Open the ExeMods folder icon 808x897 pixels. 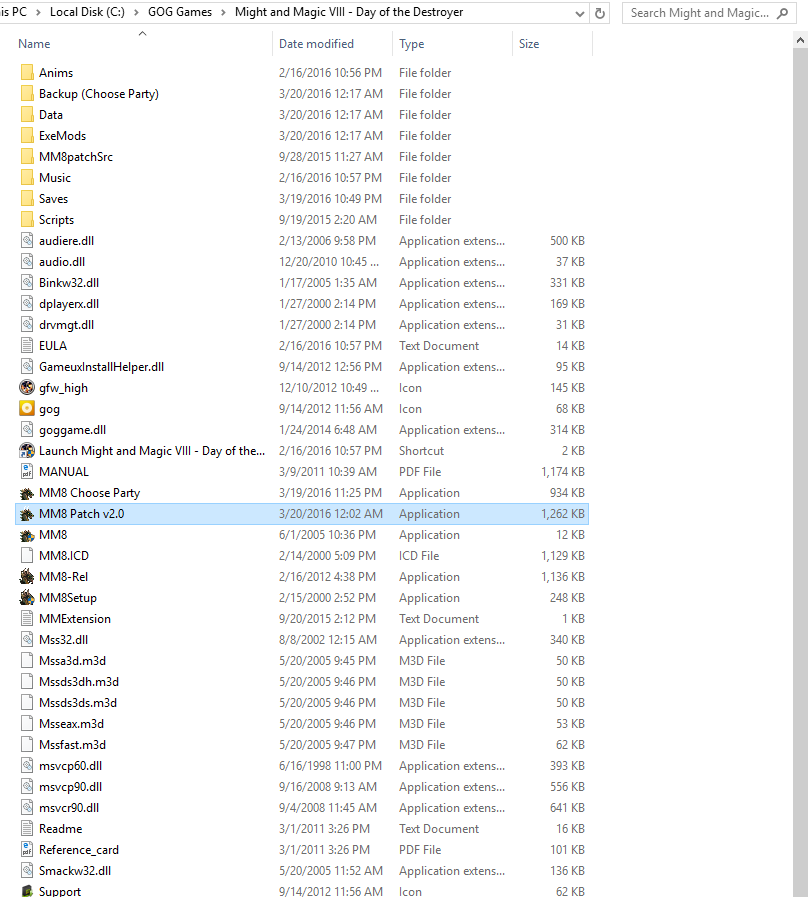pyautogui.click(x=27, y=136)
